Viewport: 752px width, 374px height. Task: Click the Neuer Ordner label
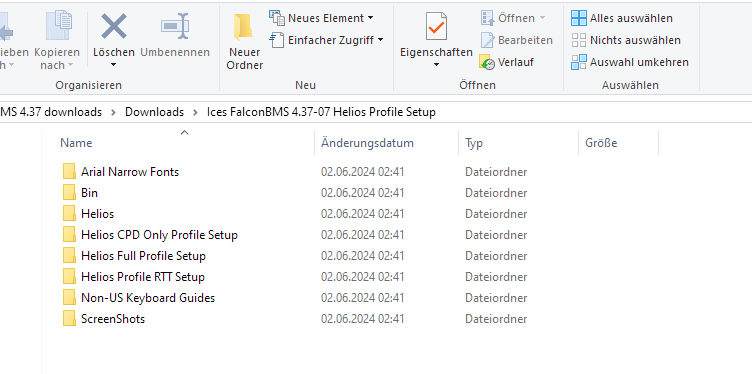coord(245,58)
